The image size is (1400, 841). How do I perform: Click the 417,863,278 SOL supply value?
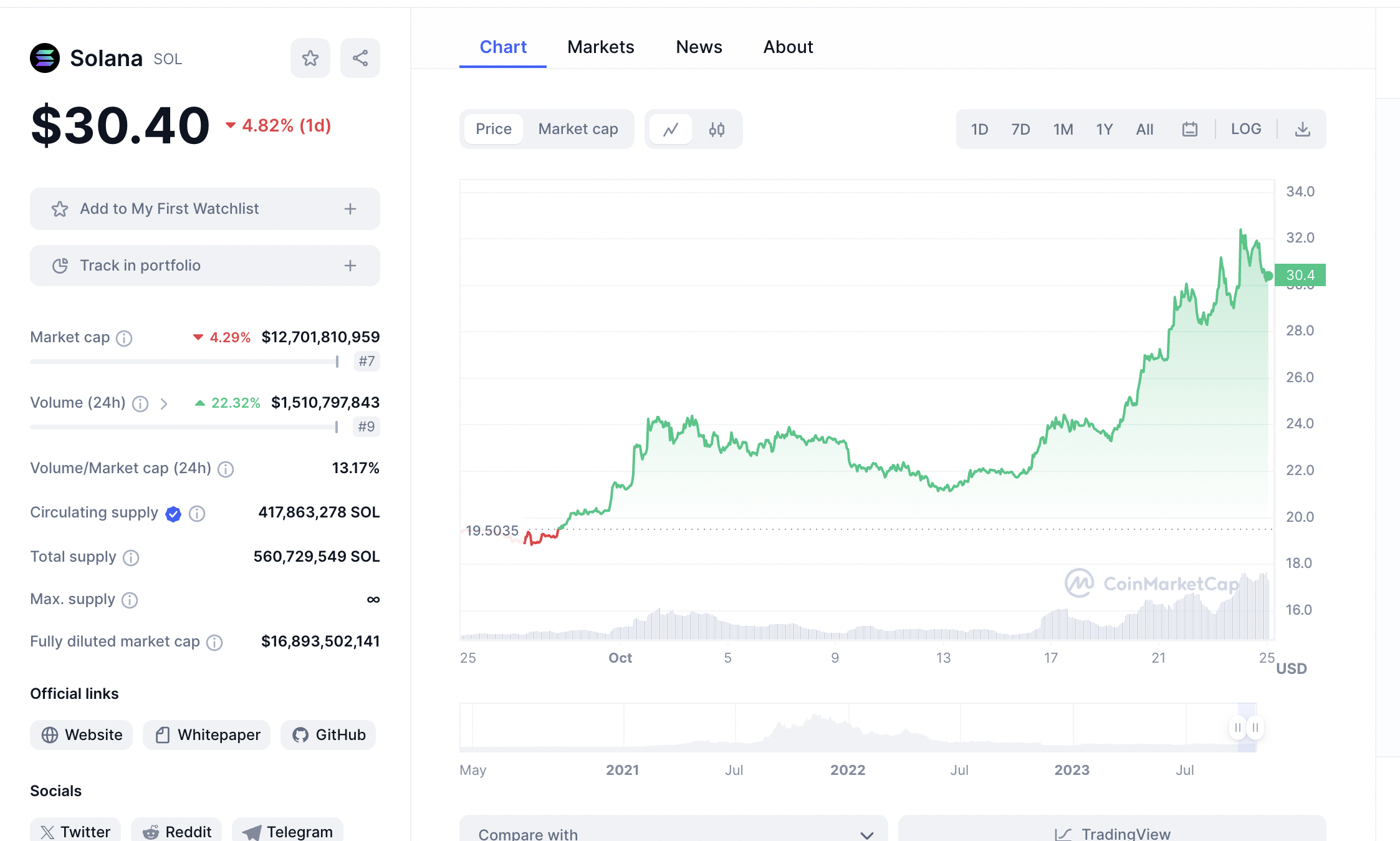click(x=319, y=512)
